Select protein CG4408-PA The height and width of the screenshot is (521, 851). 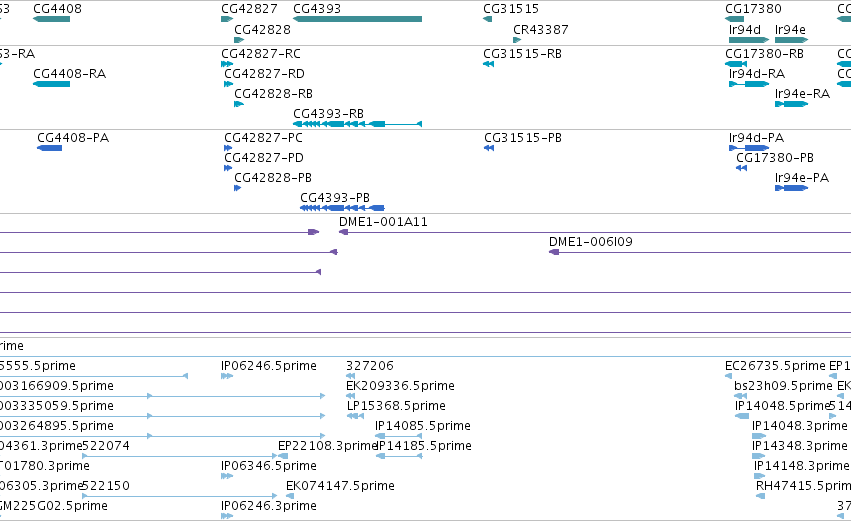(73, 138)
